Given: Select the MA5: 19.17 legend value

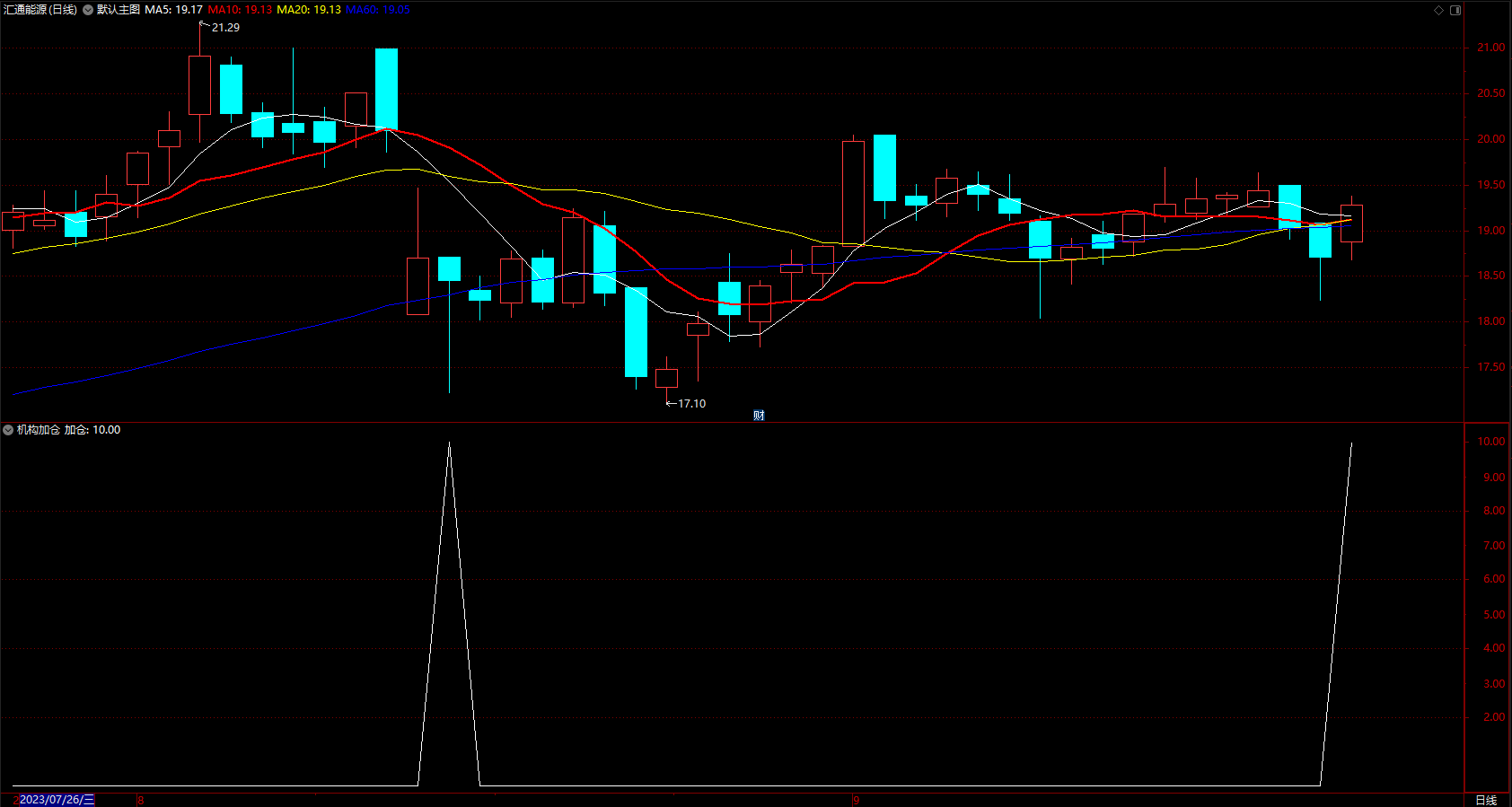Looking at the screenshot, I should tap(173, 10).
